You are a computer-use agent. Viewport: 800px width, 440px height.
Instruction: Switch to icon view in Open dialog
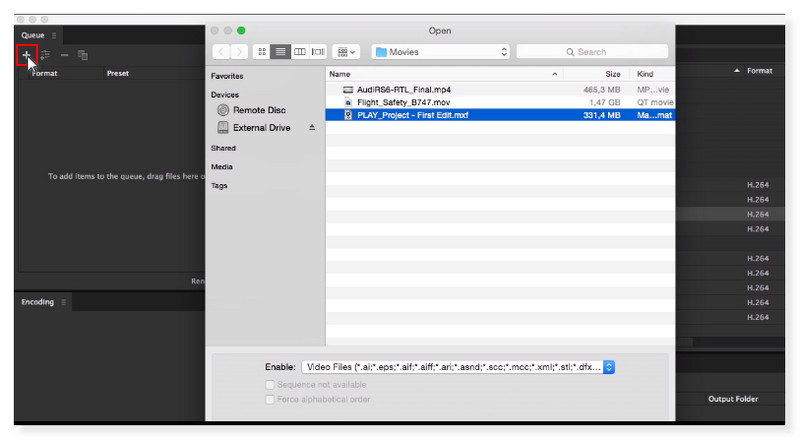[262, 52]
